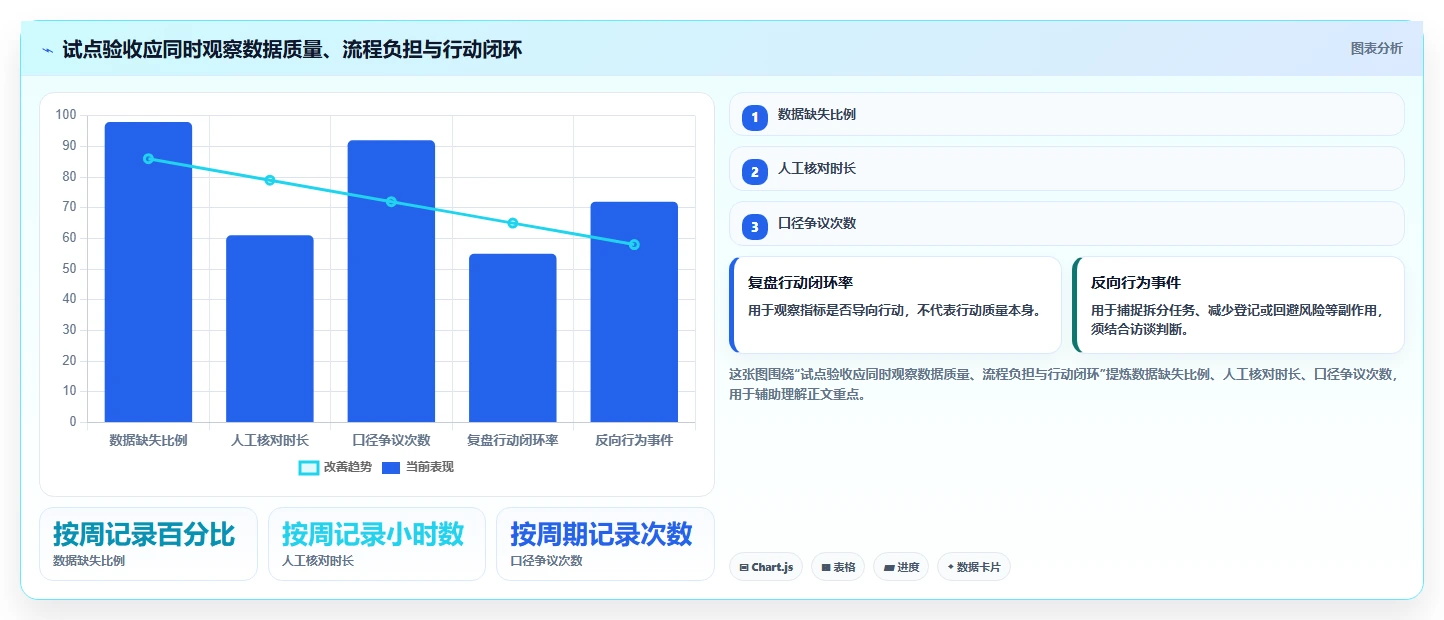1444x620 pixels.
Task: Click the 图表分析 label in header
Action: pos(1376,48)
